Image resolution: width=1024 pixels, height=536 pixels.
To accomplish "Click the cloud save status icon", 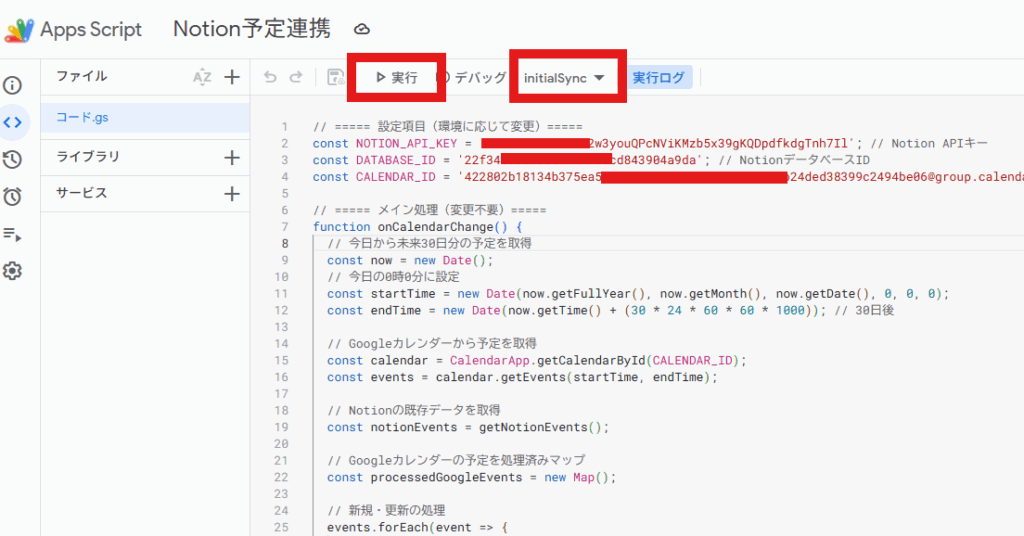I will click(x=362, y=29).
